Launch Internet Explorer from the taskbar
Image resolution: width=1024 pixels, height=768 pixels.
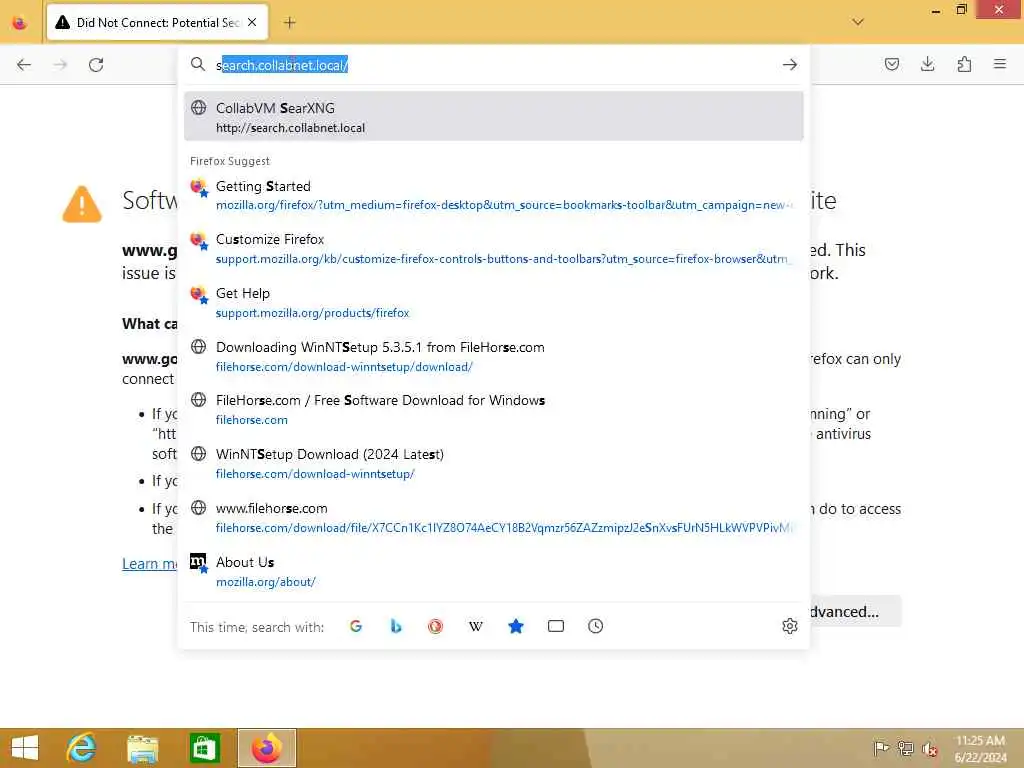[x=82, y=748]
